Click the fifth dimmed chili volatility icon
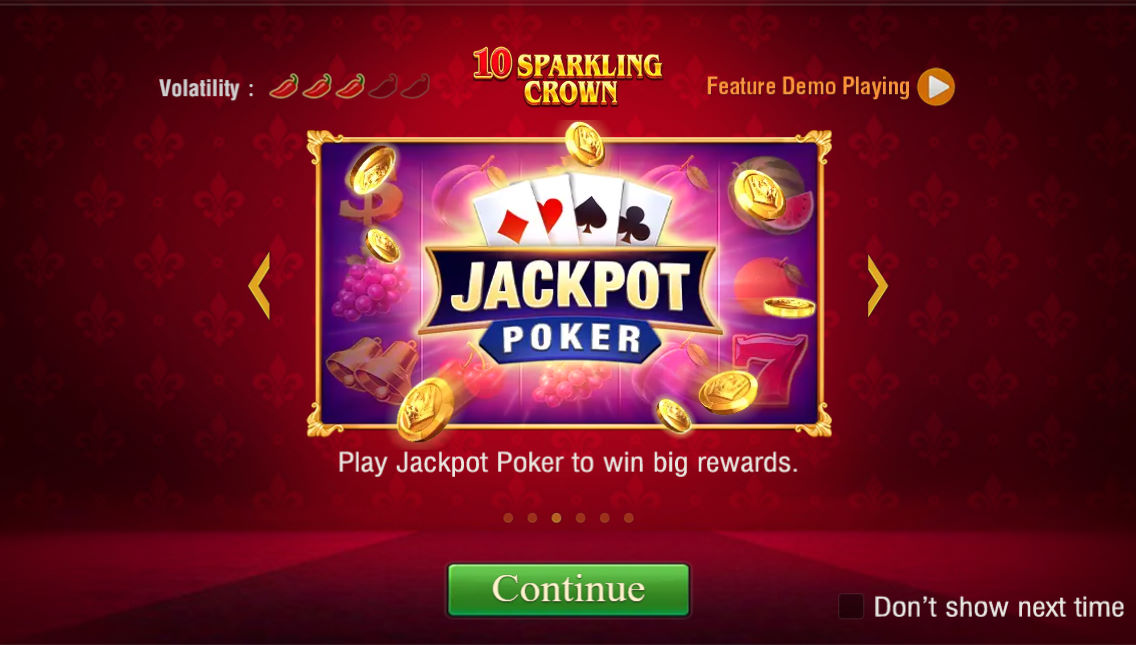The image size is (1136, 645). [x=415, y=86]
